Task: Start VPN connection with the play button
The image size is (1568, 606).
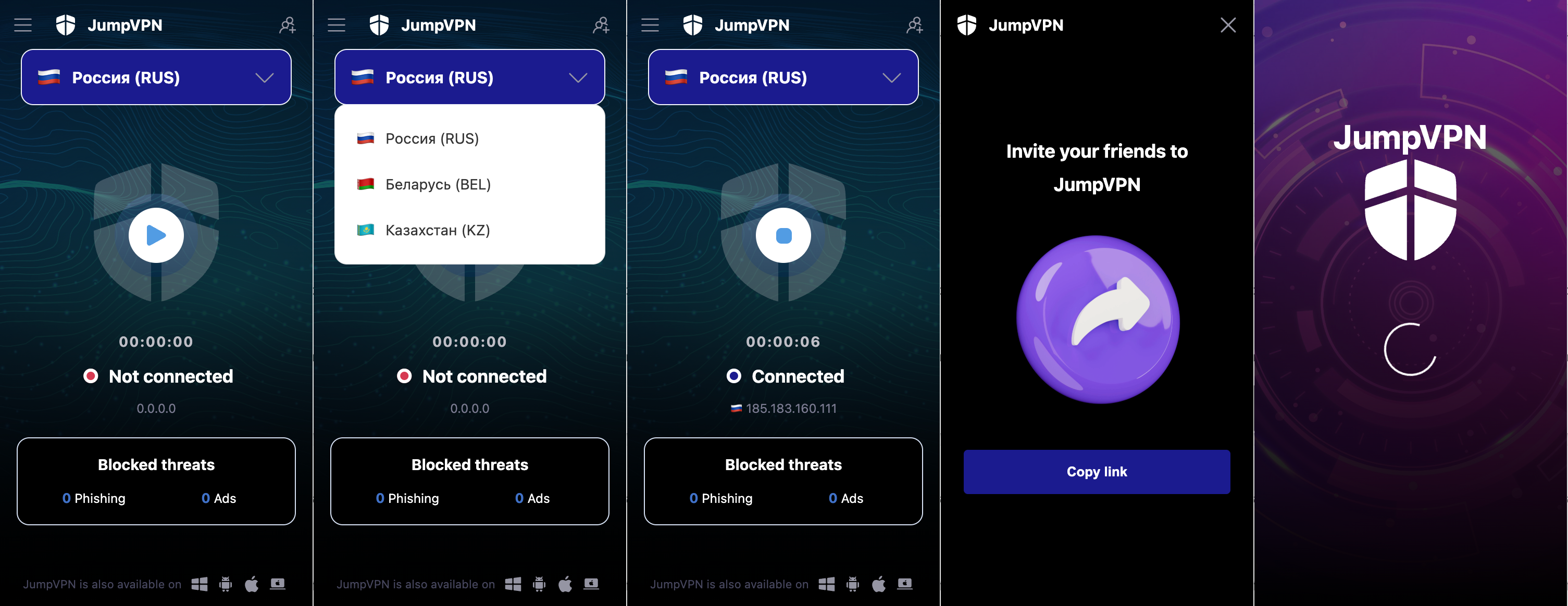Action: tap(156, 235)
